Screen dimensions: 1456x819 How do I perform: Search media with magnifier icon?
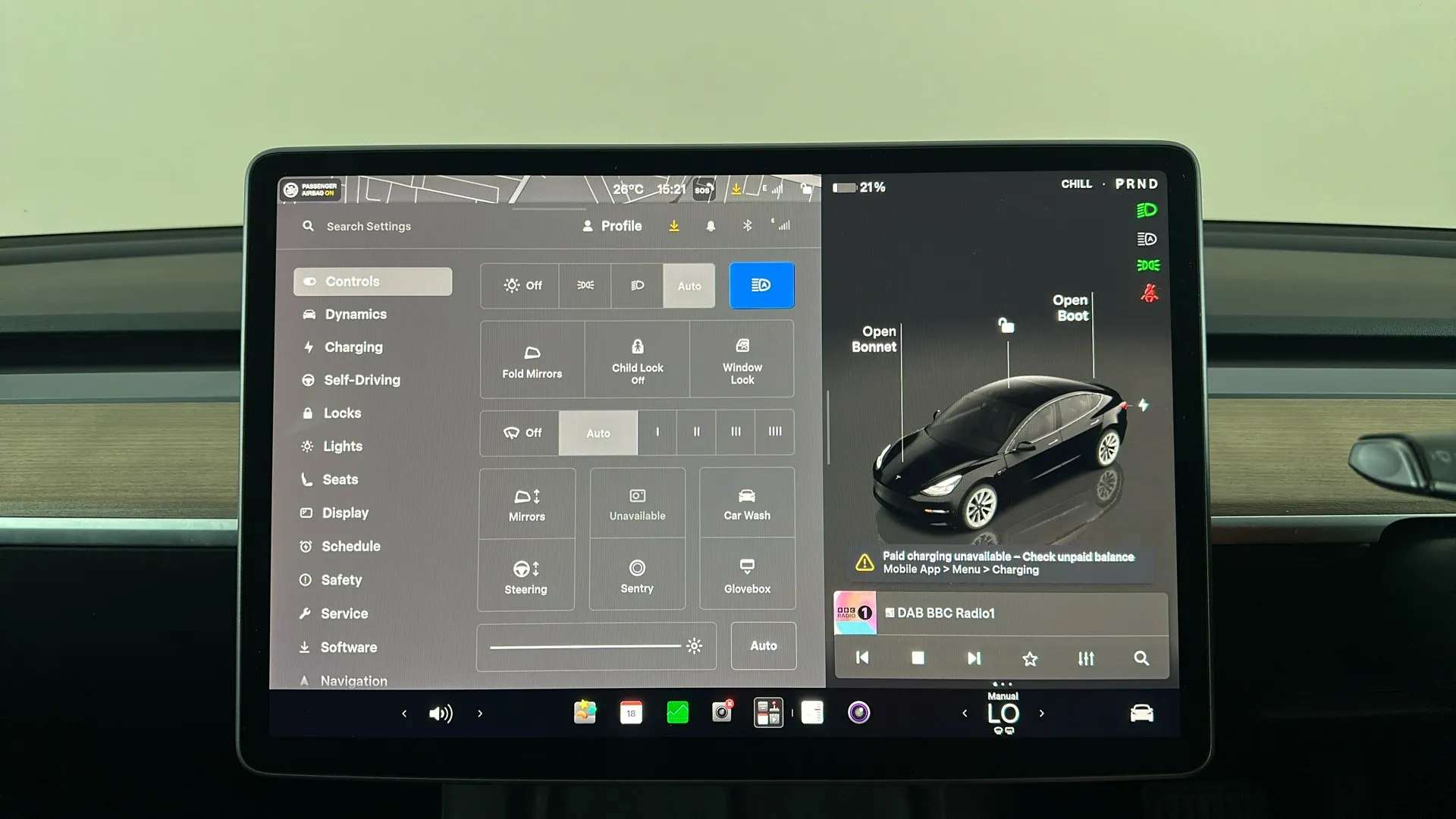click(1141, 658)
